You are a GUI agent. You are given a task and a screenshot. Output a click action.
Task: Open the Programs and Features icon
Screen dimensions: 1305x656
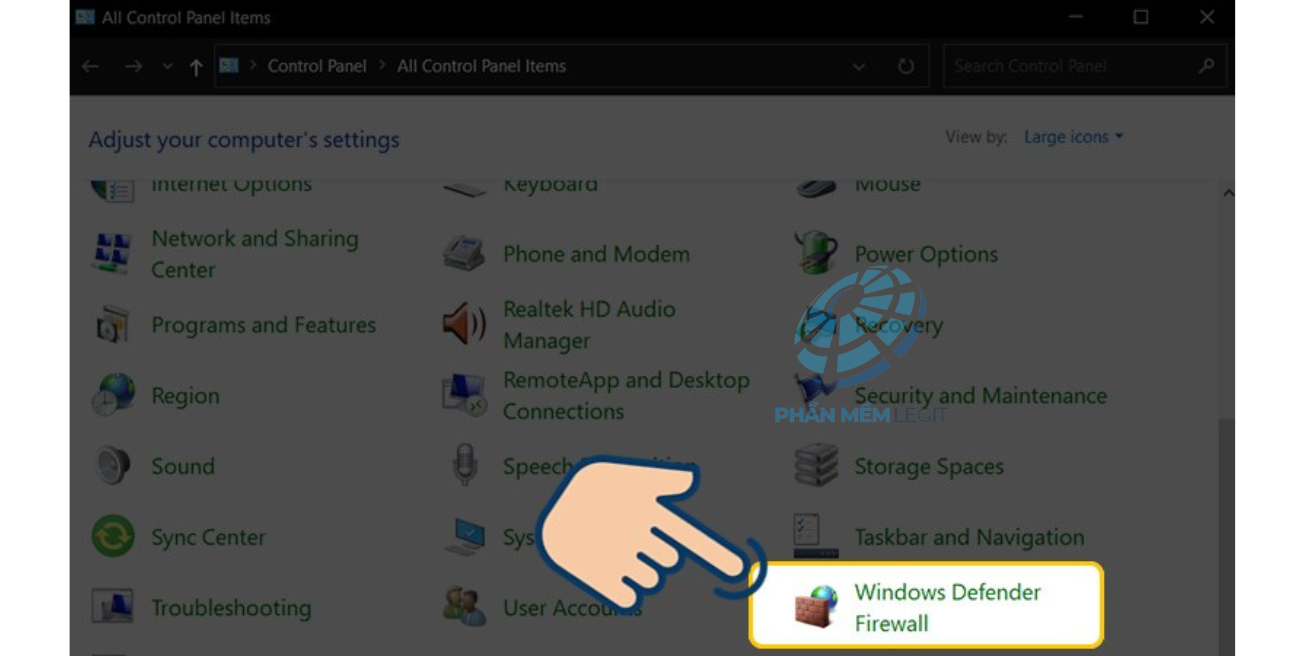pos(112,325)
